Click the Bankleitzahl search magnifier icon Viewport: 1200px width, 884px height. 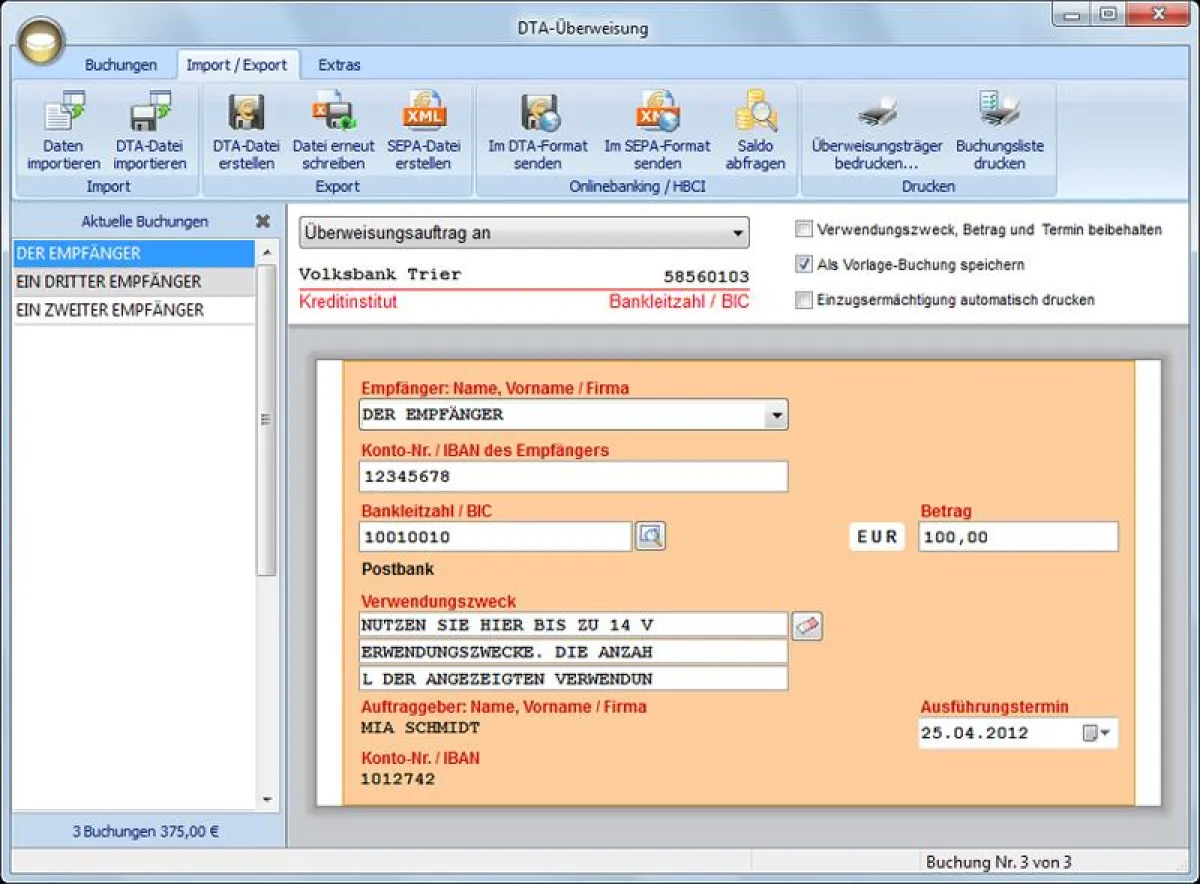[651, 536]
